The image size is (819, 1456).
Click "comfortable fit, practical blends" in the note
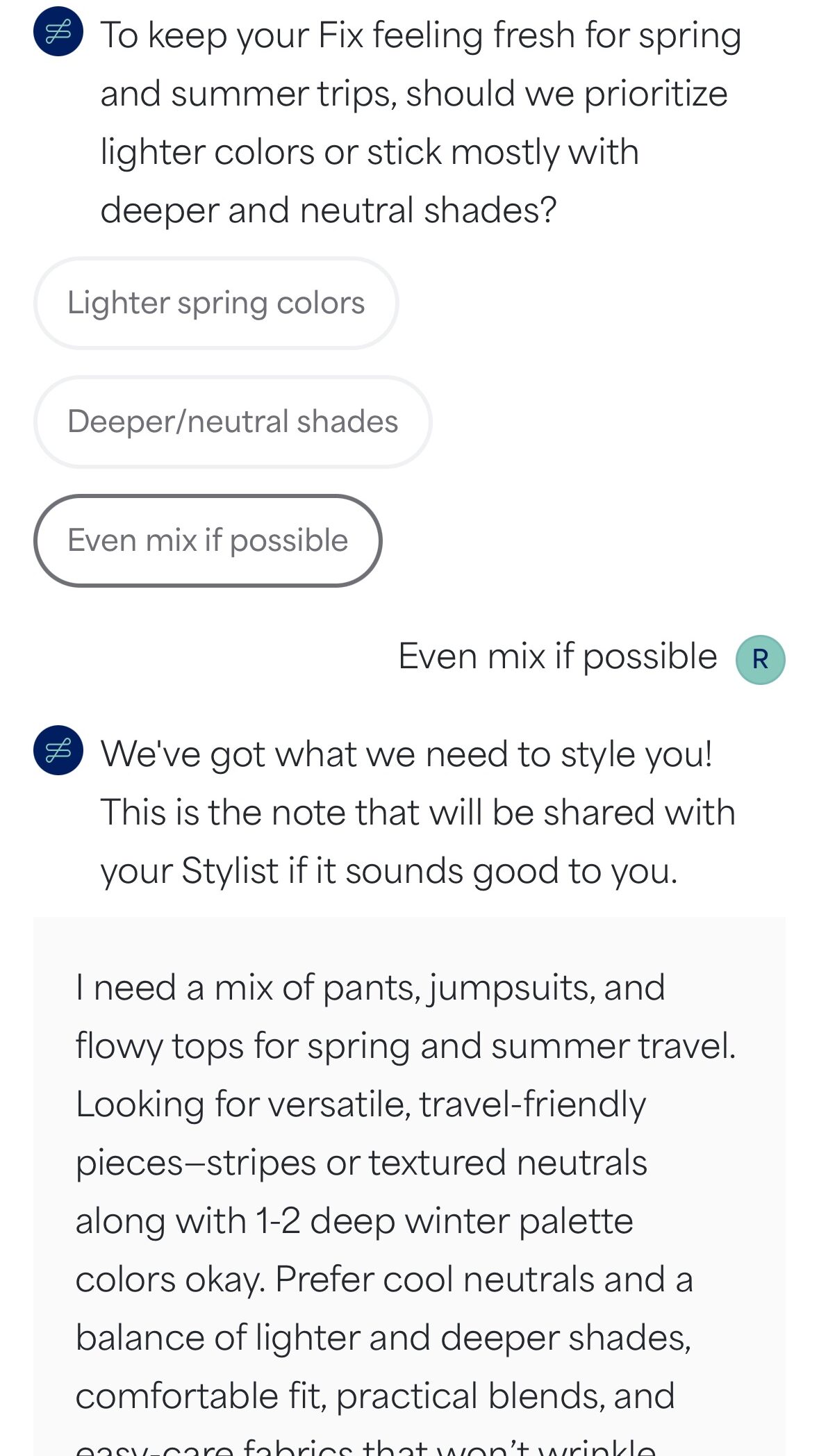coord(375,1396)
